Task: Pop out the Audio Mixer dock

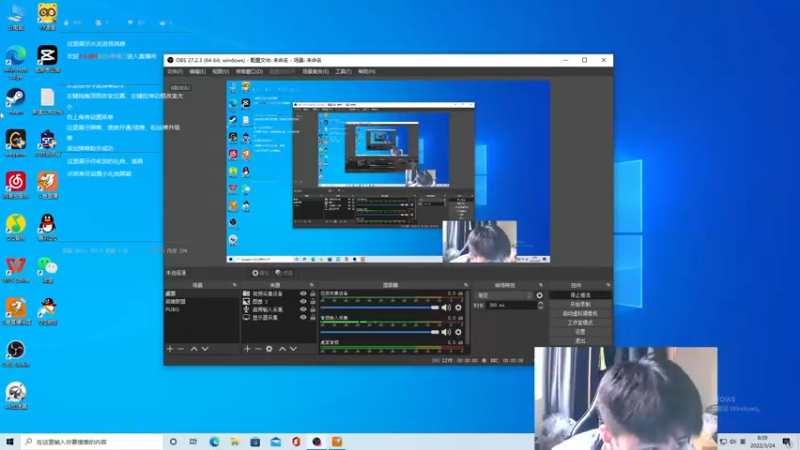Action: [x=466, y=285]
